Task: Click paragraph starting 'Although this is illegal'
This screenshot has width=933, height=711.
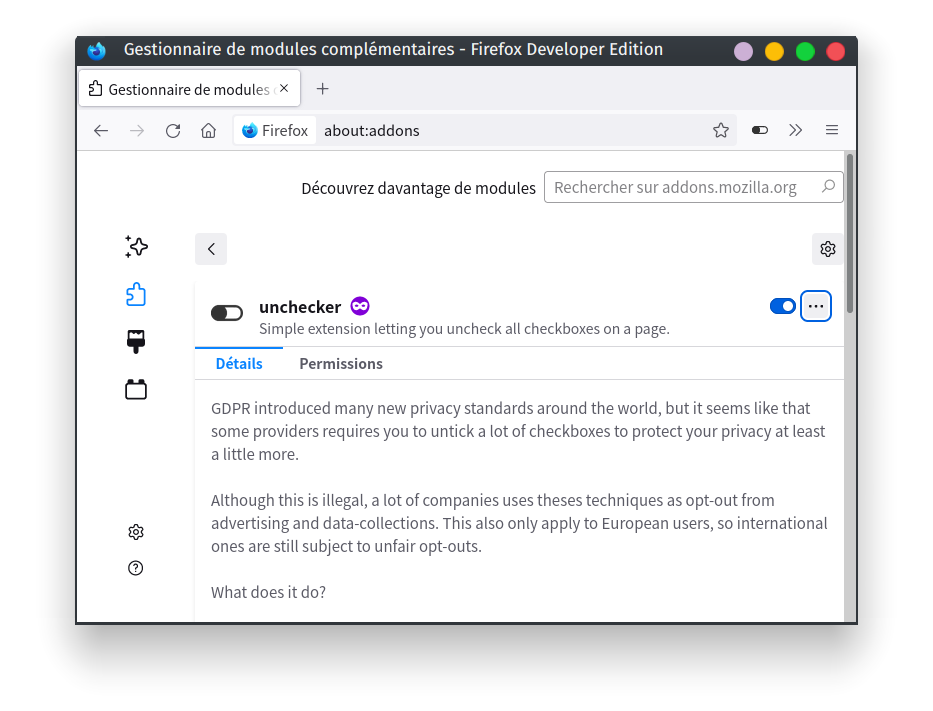Action: (x=519, y=524)
